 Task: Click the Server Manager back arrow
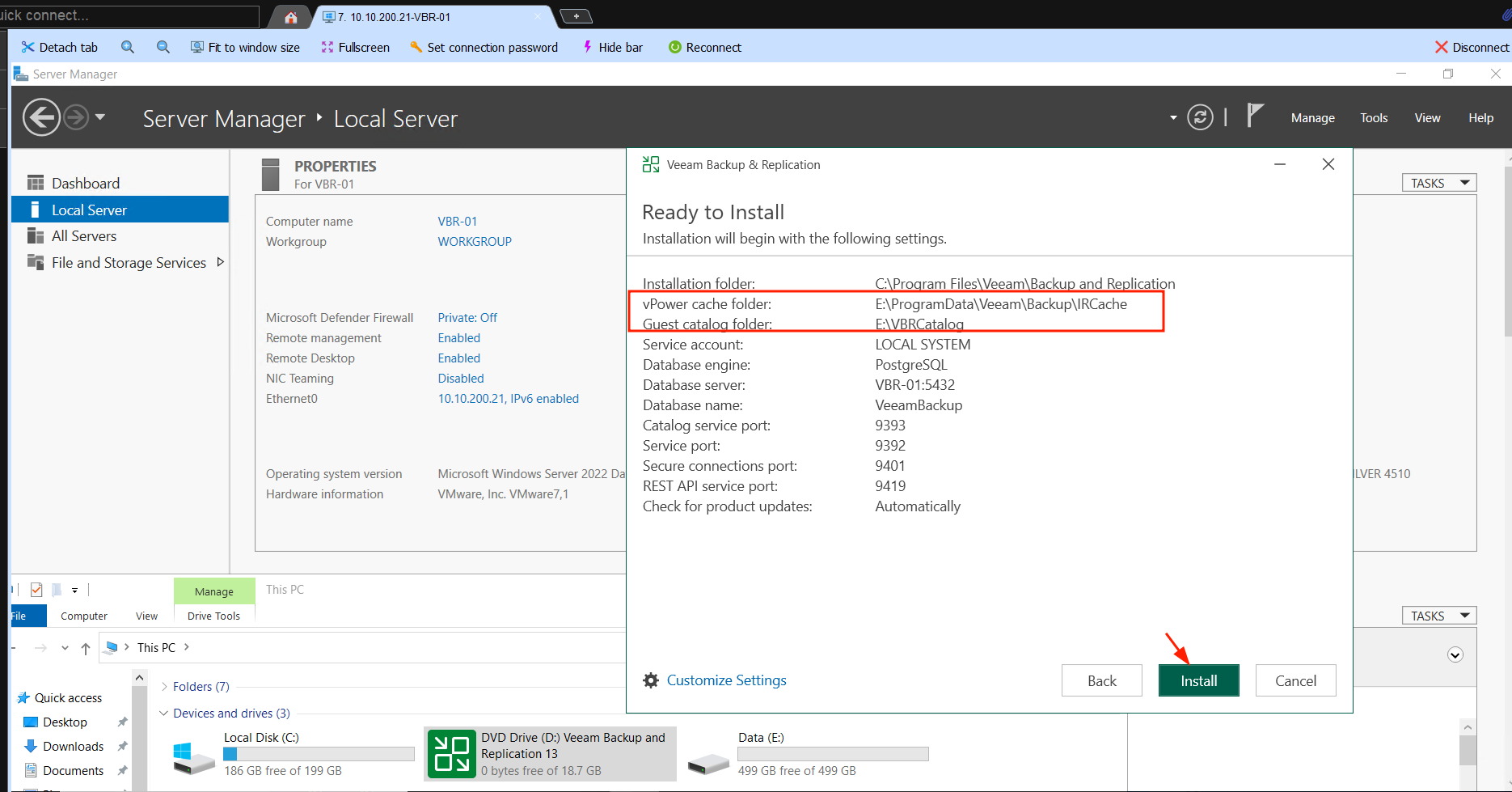(41, 118)
